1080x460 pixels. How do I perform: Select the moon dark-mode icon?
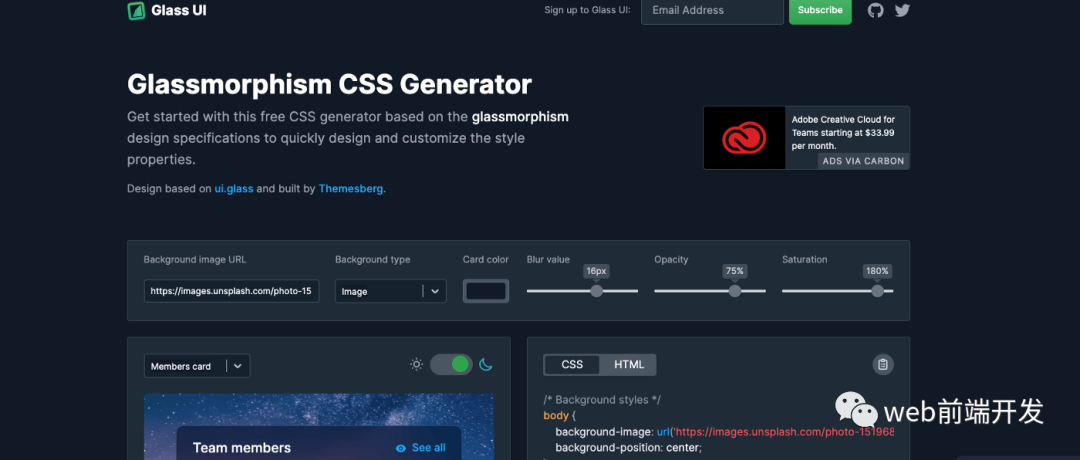pyautogui.click(x=486, y=364)
